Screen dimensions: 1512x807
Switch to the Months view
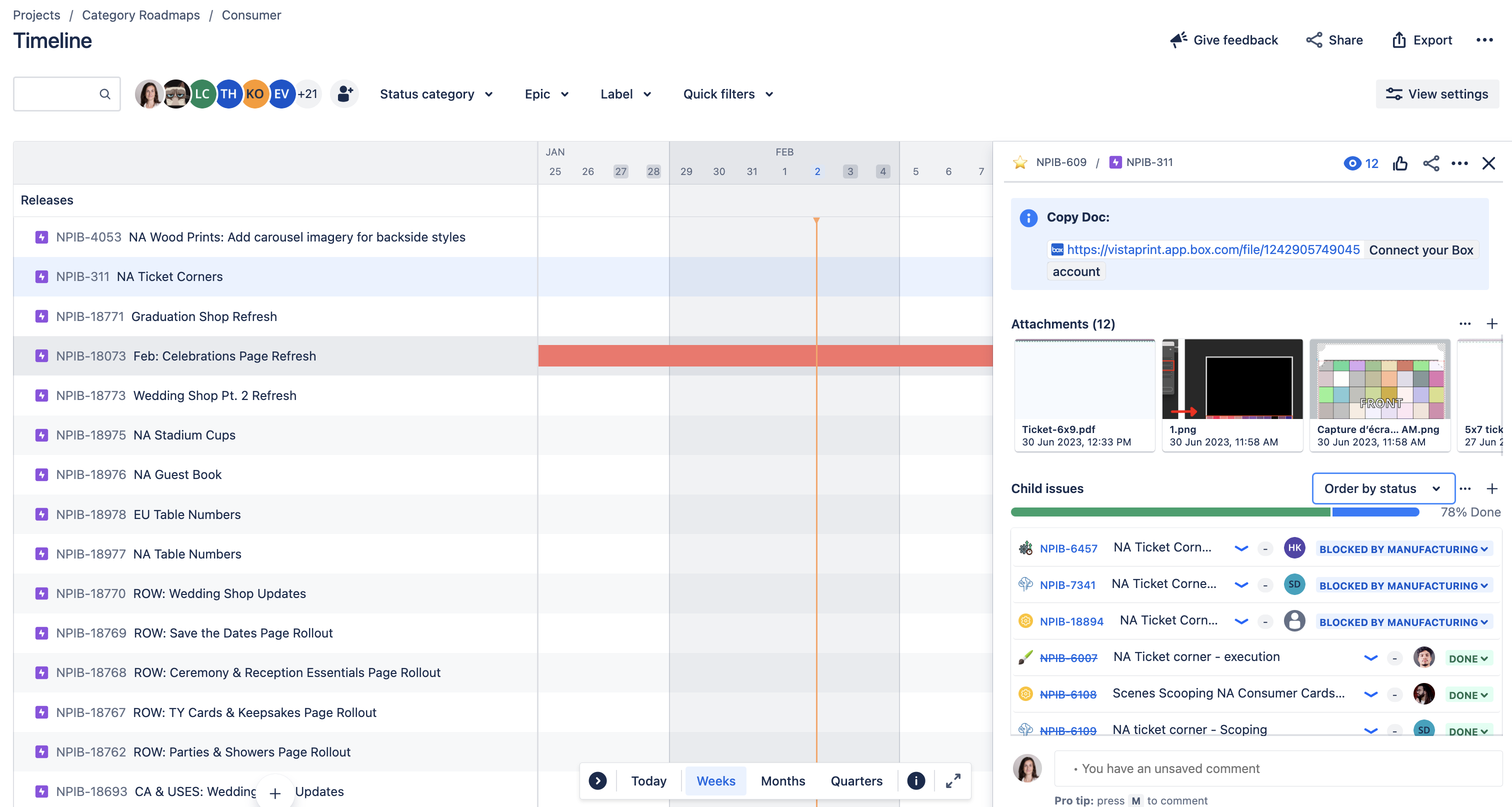(x=782, y=780)
